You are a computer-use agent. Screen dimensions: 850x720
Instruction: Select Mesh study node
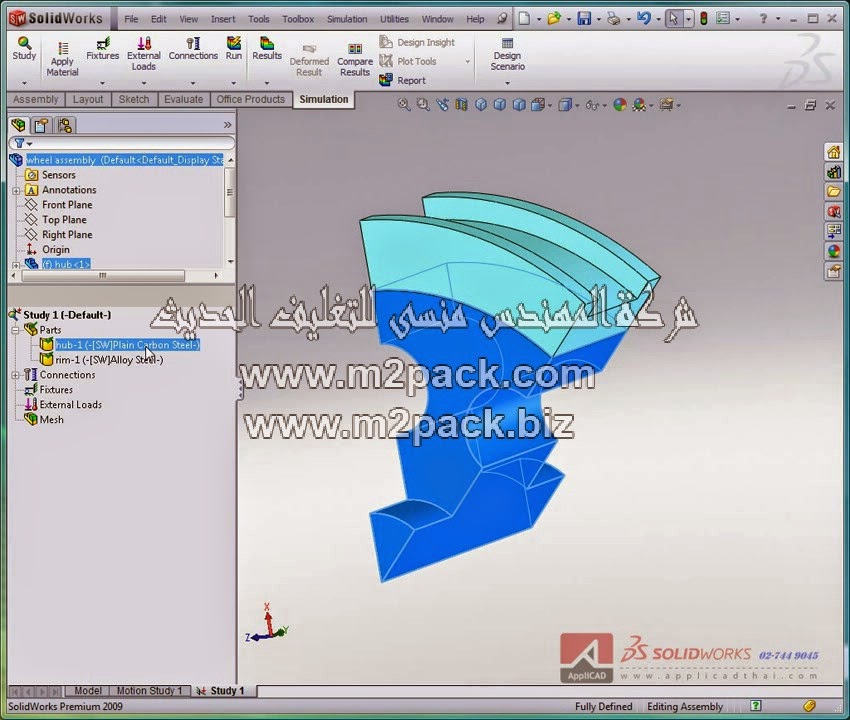pyautogui.click(x=51, y=420)
